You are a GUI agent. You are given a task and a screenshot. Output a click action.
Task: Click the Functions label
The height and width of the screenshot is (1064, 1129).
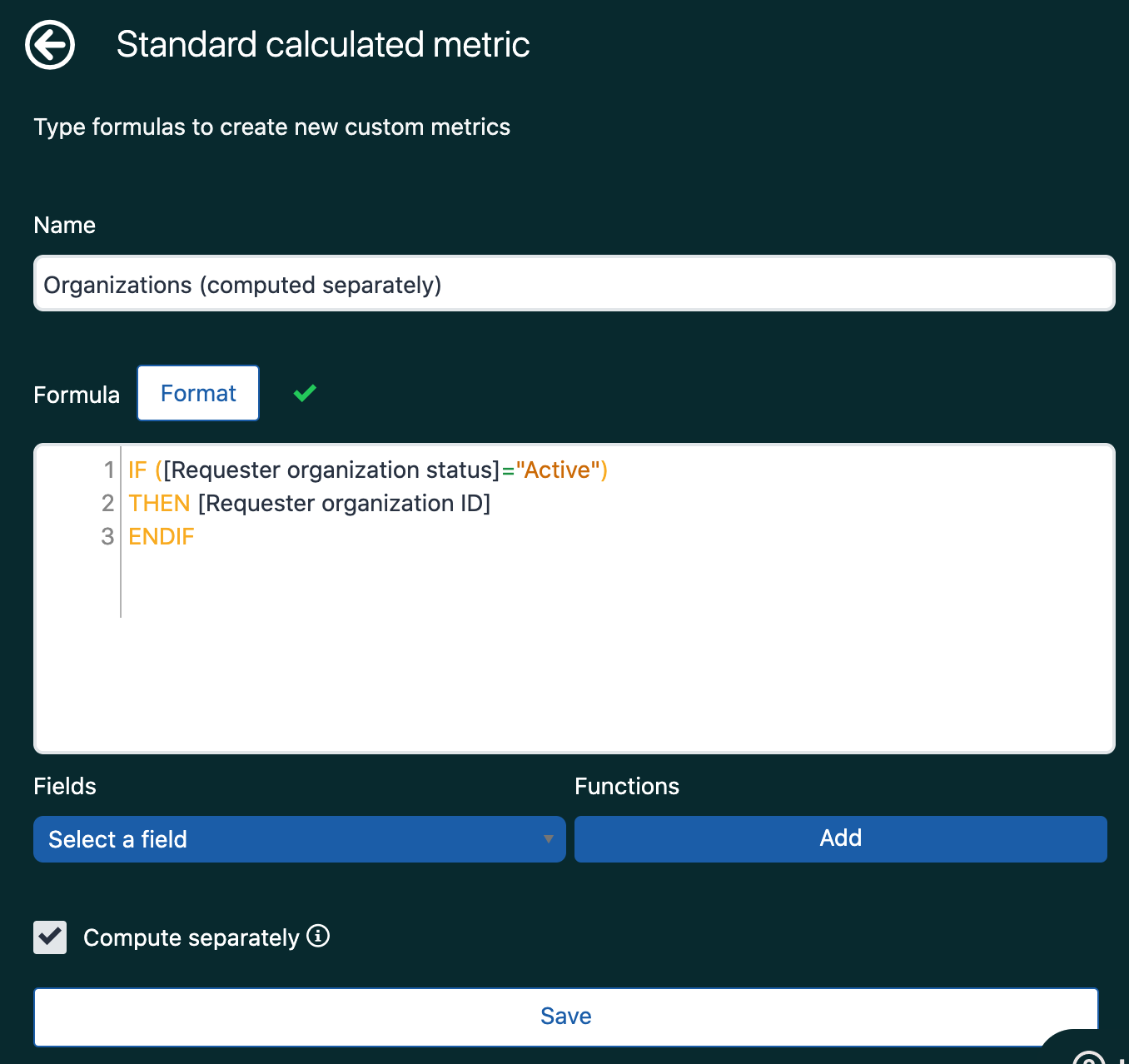tap(627, 787)
